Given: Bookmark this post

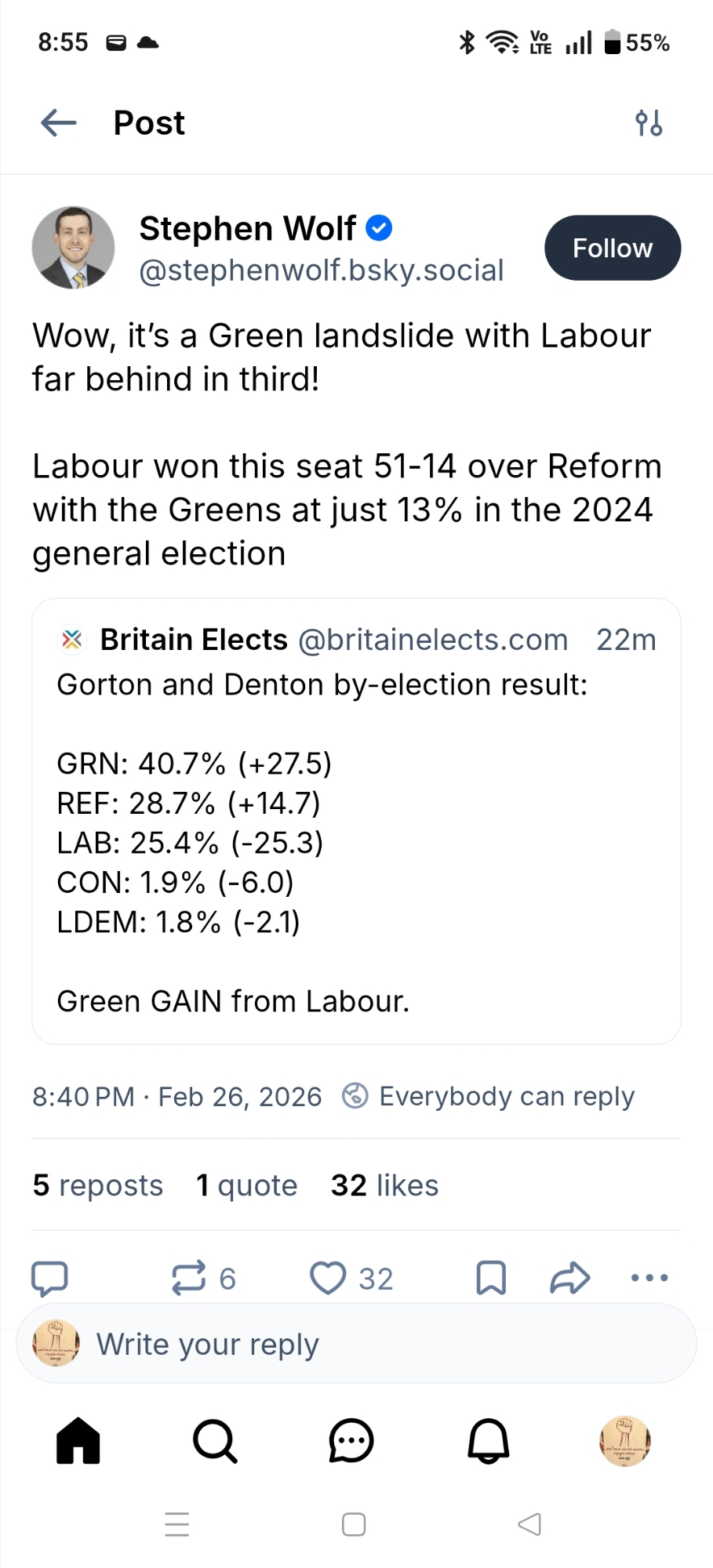Looking at the screenshot, I should click(491, 1278).
